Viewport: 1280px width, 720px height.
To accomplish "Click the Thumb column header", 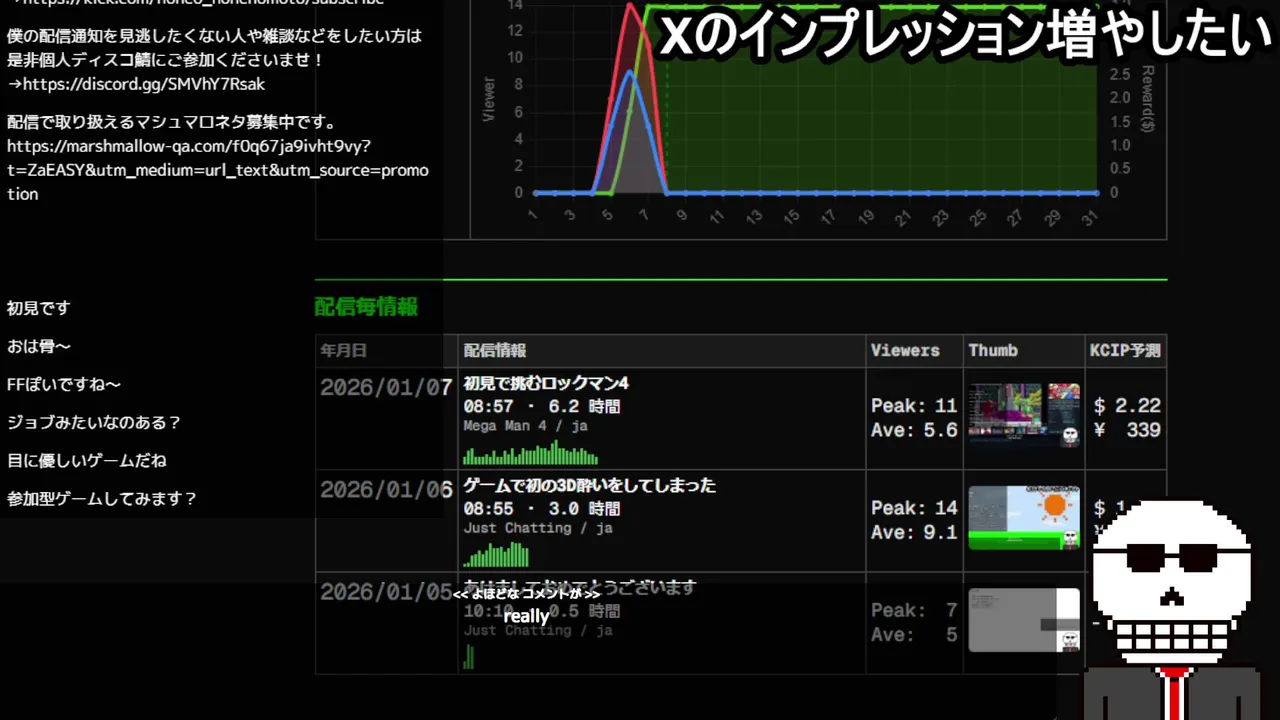I will pyautogui.click(x=993, y=351).
